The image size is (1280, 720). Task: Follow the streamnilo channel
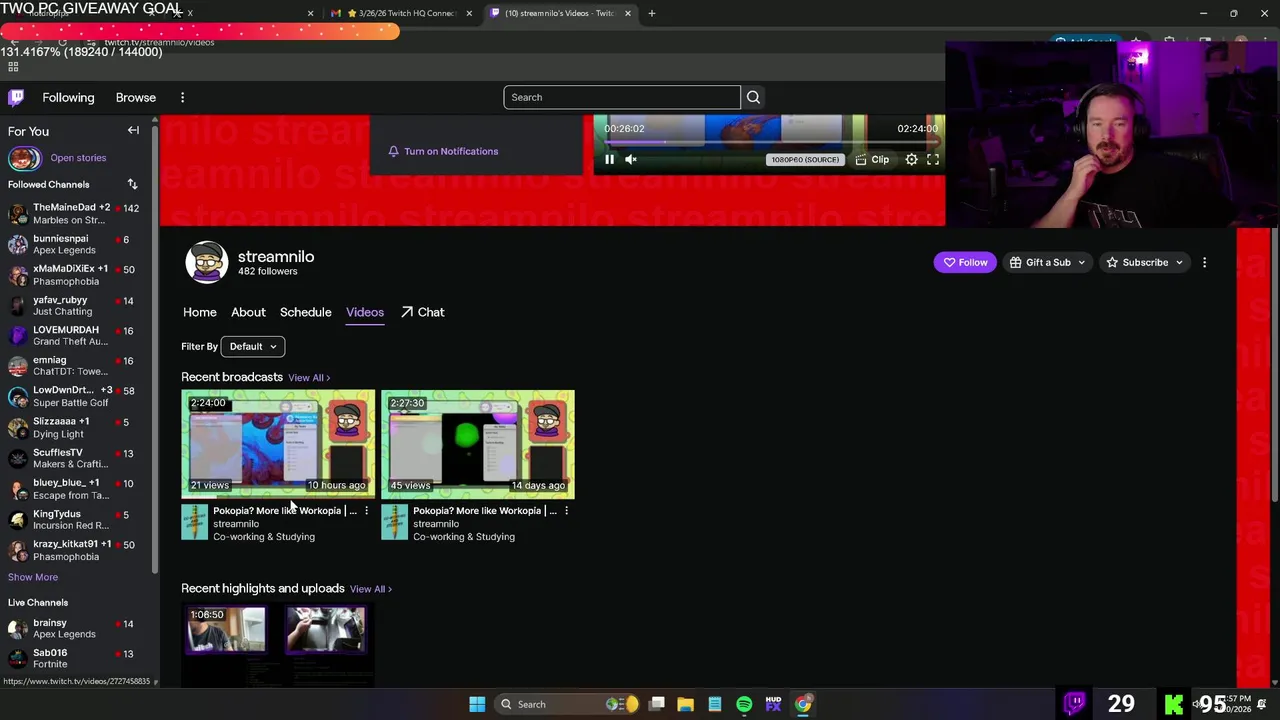click(x=965, y=262)
